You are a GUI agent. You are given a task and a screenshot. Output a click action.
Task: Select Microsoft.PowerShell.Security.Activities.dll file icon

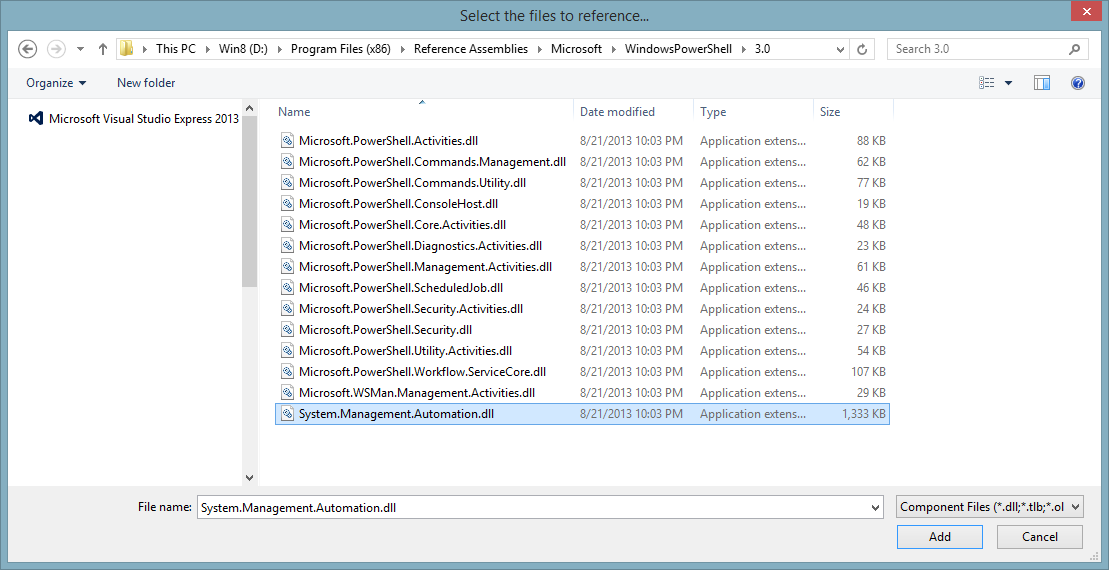[x=287, y=309]
